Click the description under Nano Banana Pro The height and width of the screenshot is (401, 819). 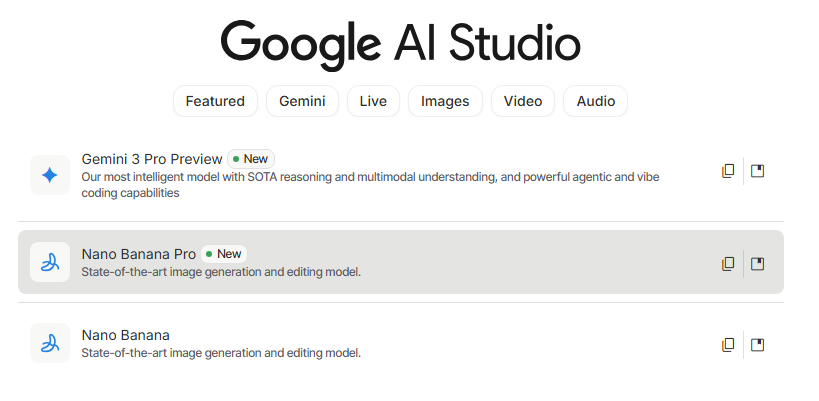click(221, 272)
